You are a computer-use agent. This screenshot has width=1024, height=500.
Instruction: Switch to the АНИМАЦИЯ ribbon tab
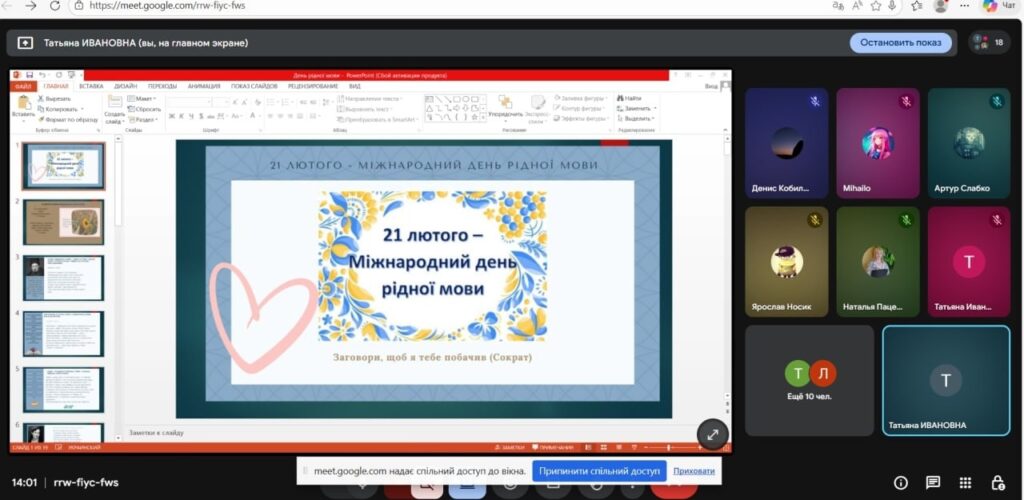coord(204,86)
